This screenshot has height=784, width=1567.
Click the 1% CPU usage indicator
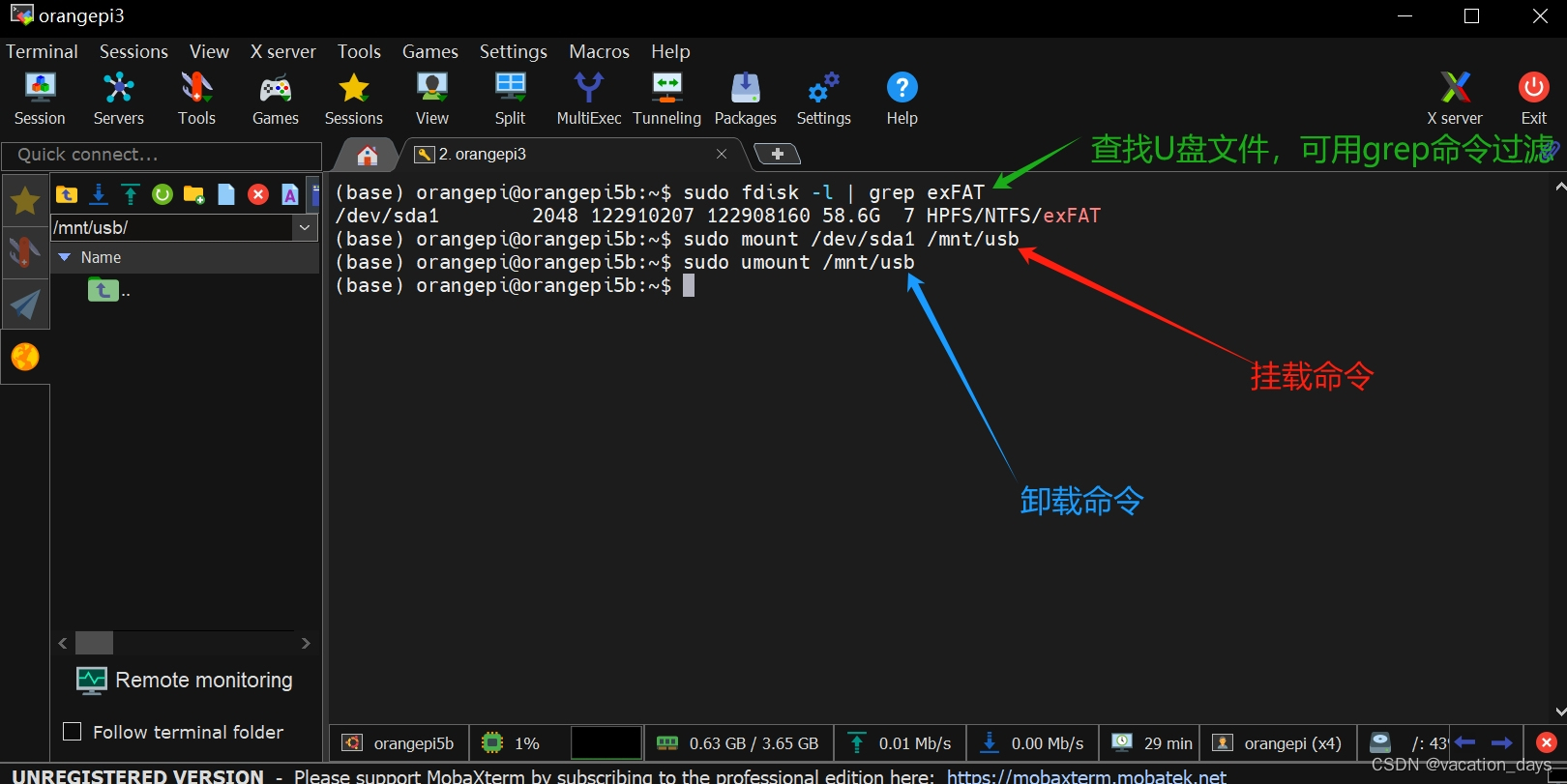click(x=512, y=743)
